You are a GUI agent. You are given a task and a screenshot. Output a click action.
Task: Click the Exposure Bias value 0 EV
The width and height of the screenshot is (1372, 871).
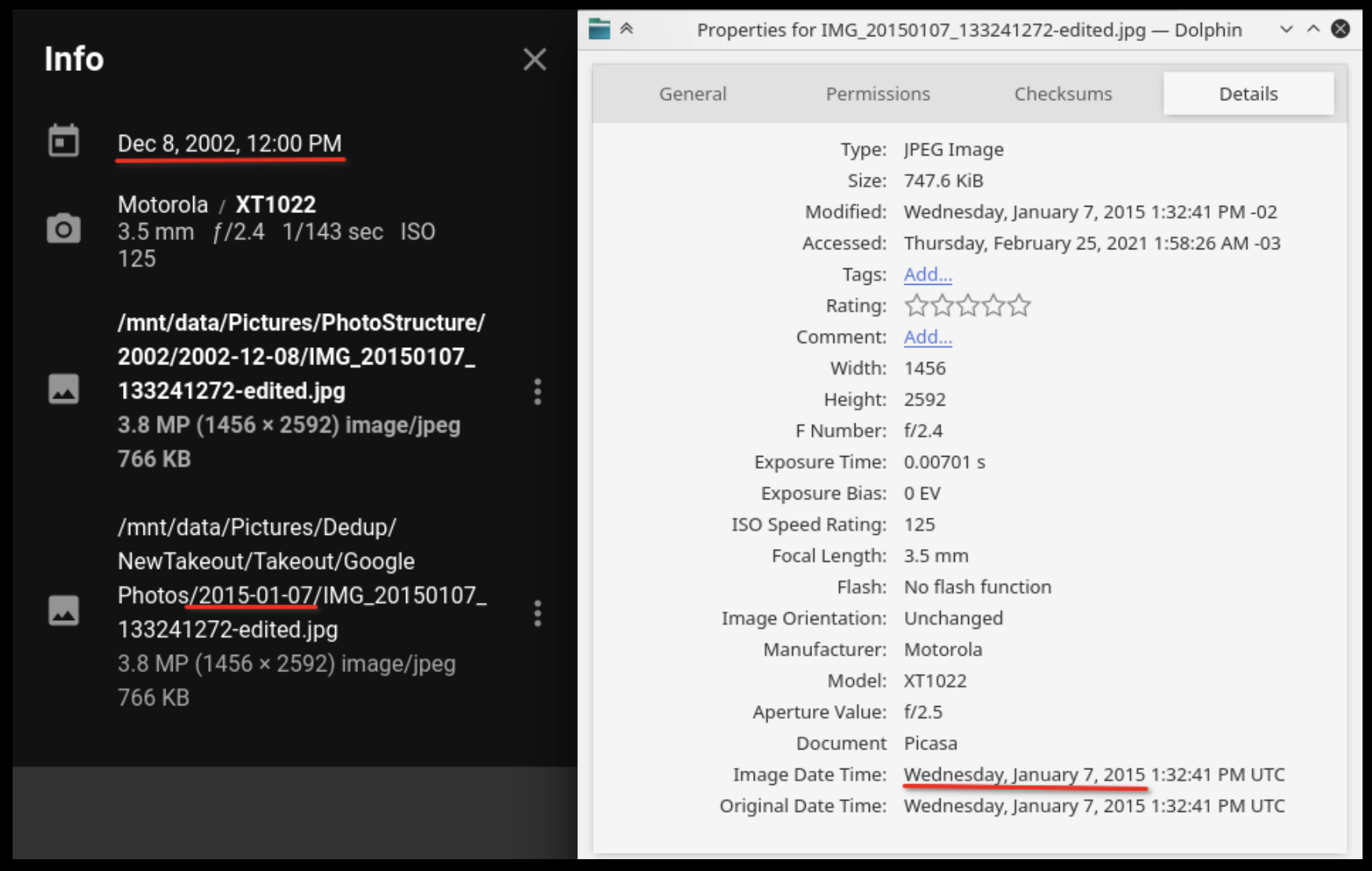point(923,493)
